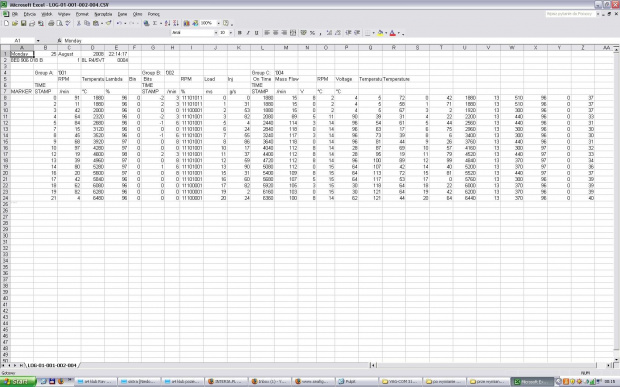Toggle bold formatting
Screen dimensions: 620x387
239,33
